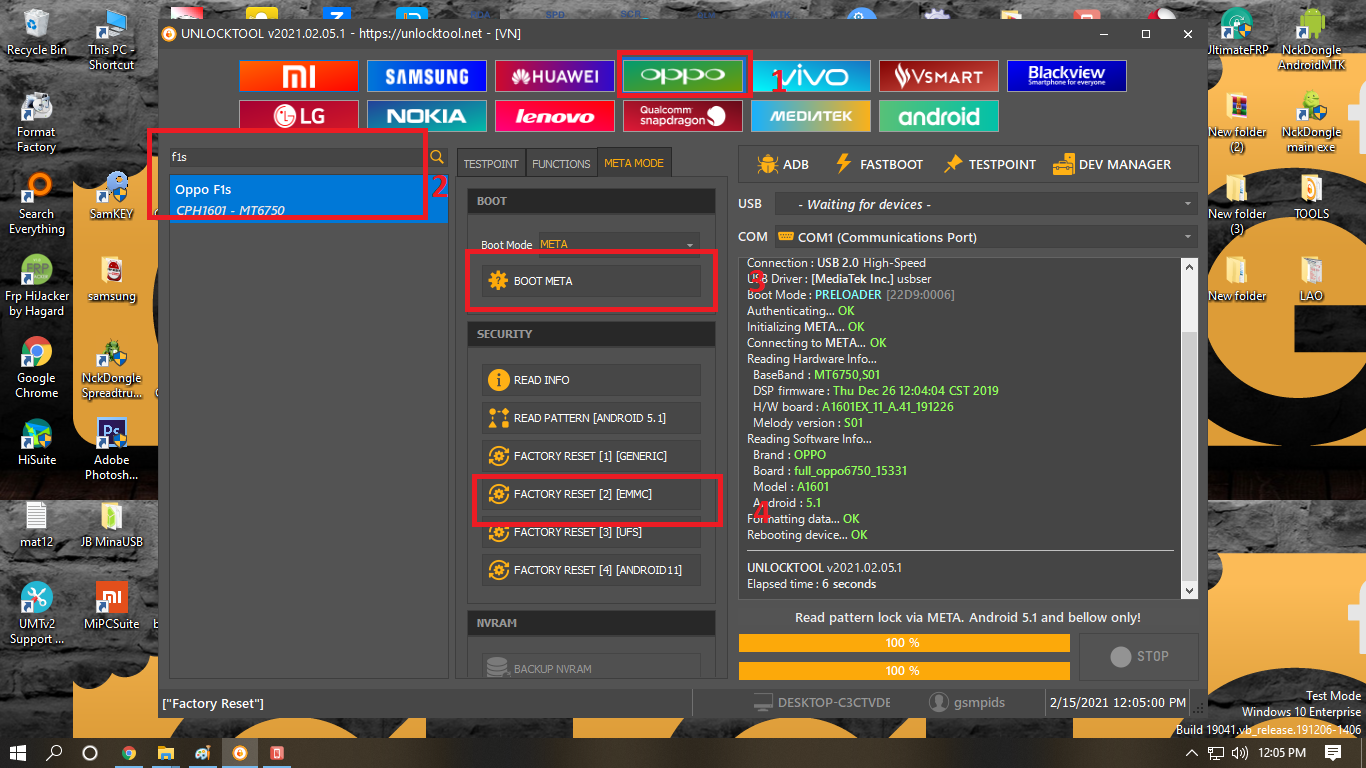Switch to the TESTPOINT tab in middle panel
This screenshot has width=1366, height=768.
tap(491, 163)
